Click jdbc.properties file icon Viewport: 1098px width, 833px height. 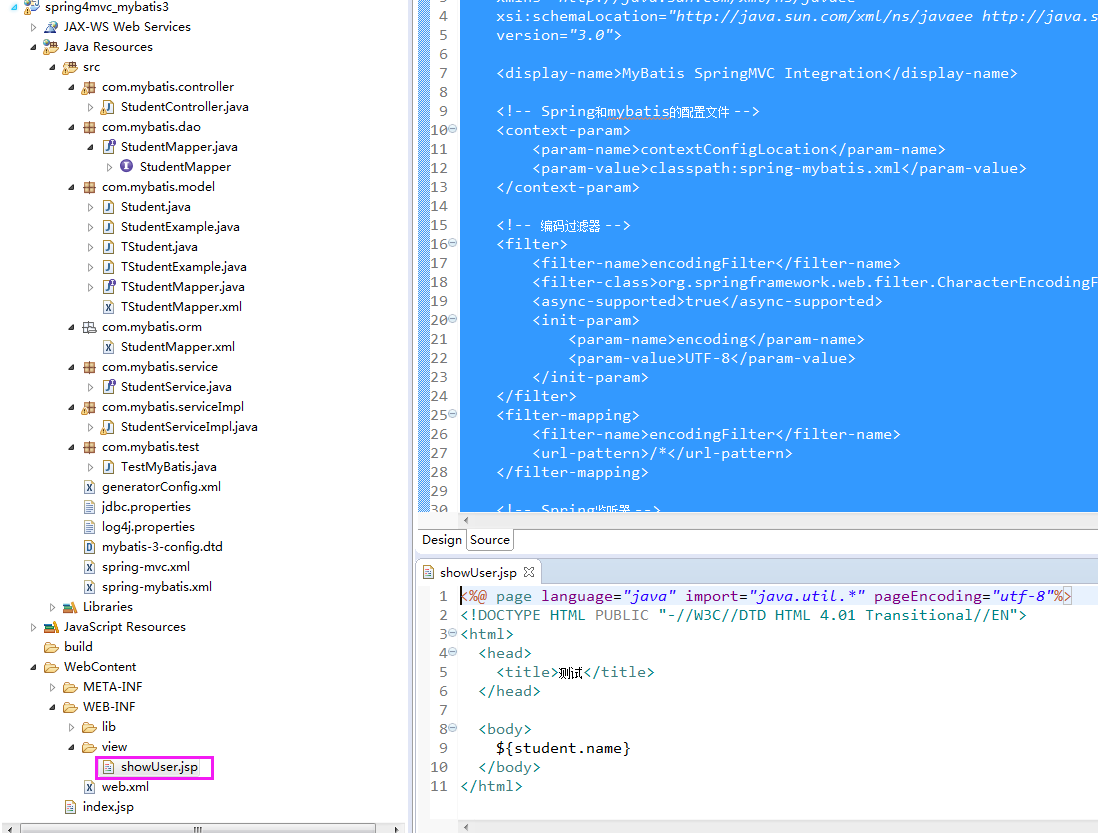coord(89,507)
